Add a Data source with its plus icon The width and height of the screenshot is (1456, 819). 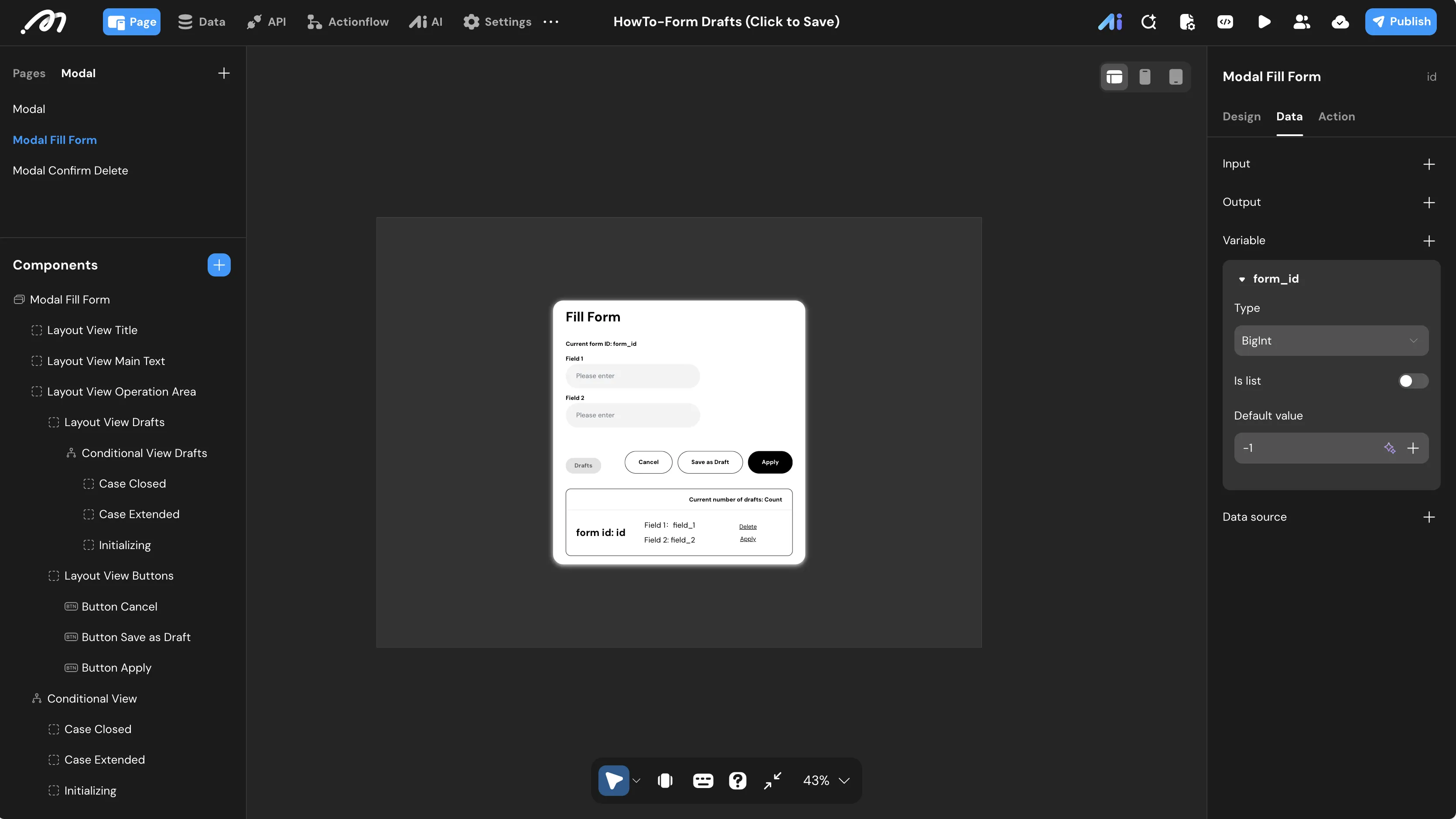(x=1429, y=517)
